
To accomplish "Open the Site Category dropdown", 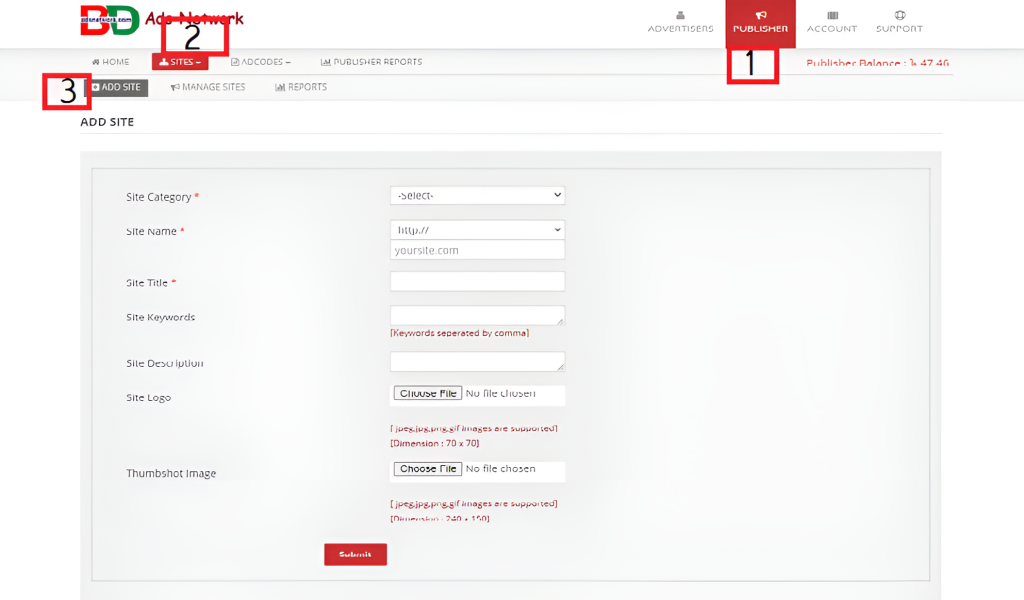I will coord(477,196).
